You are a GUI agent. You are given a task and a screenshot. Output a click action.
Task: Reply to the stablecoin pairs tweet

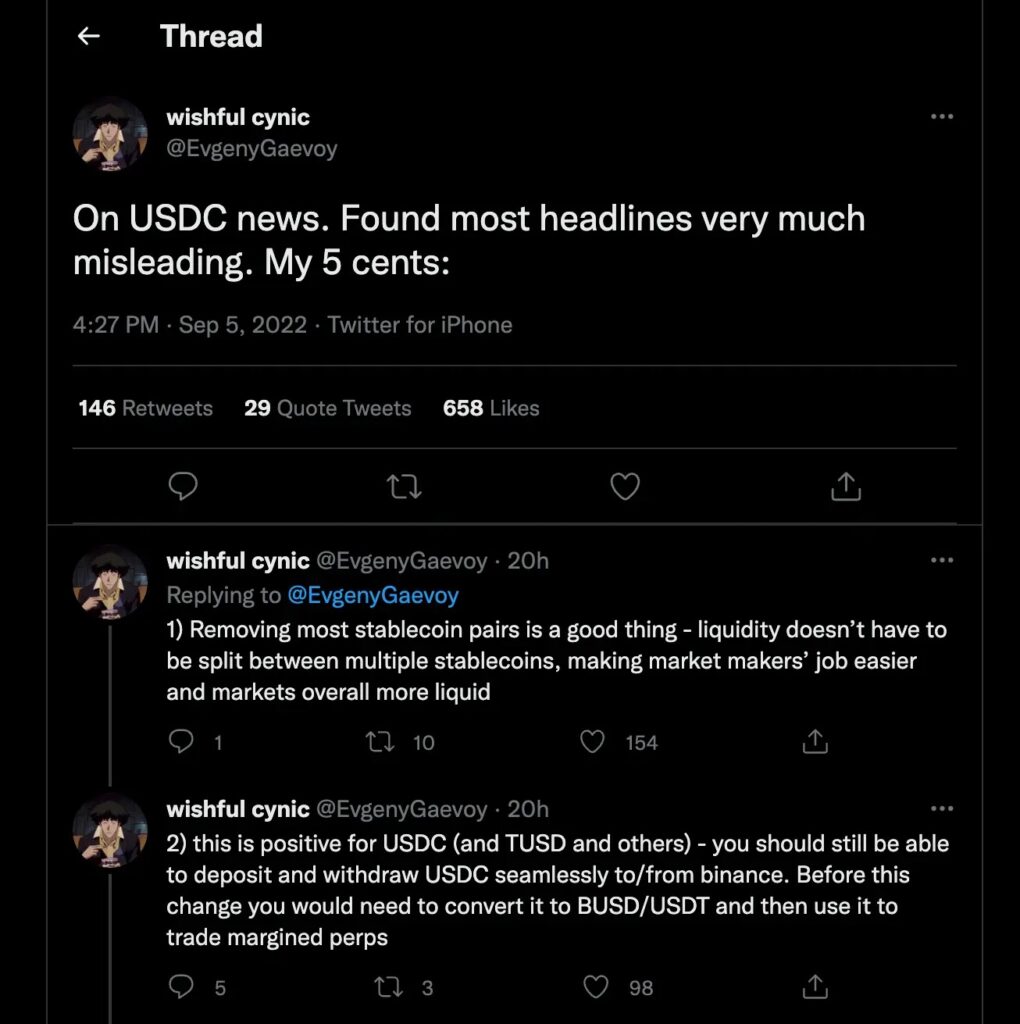coord(181,742)
